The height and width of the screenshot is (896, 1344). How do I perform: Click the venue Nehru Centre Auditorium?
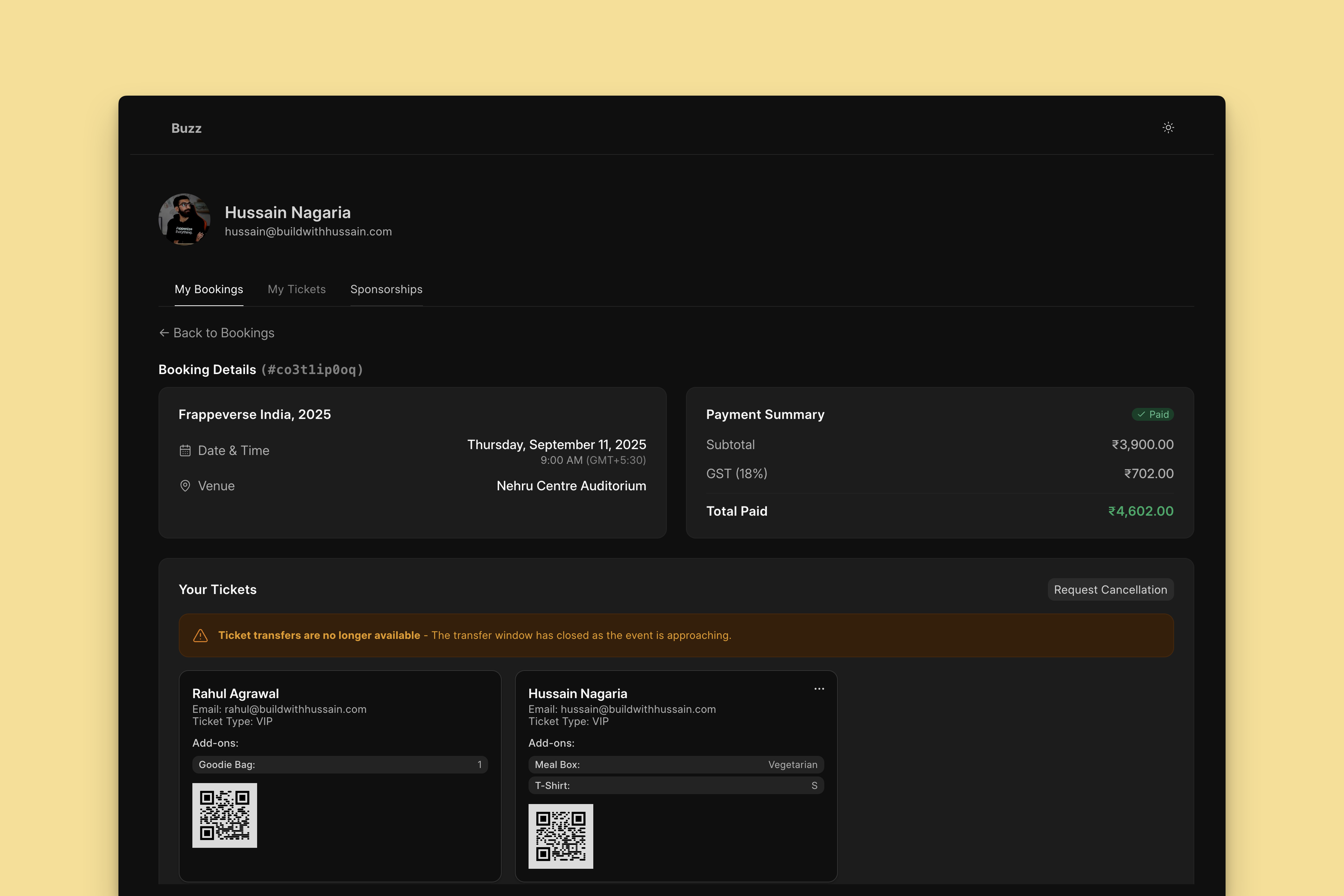coord(572,486)
